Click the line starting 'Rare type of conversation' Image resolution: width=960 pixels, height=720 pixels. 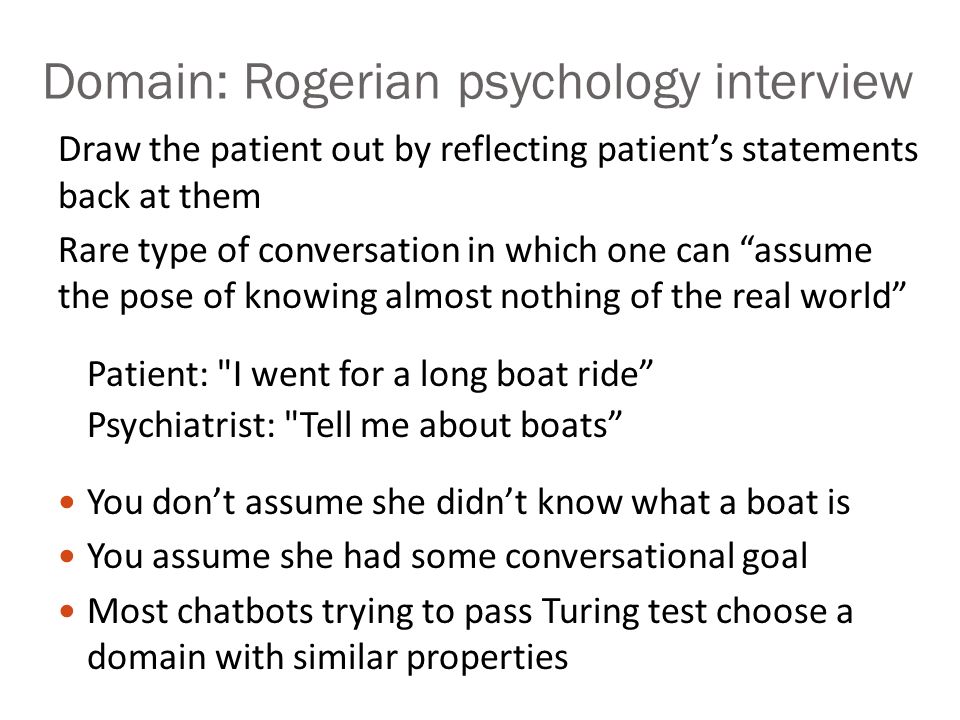(x=465, y=251)
